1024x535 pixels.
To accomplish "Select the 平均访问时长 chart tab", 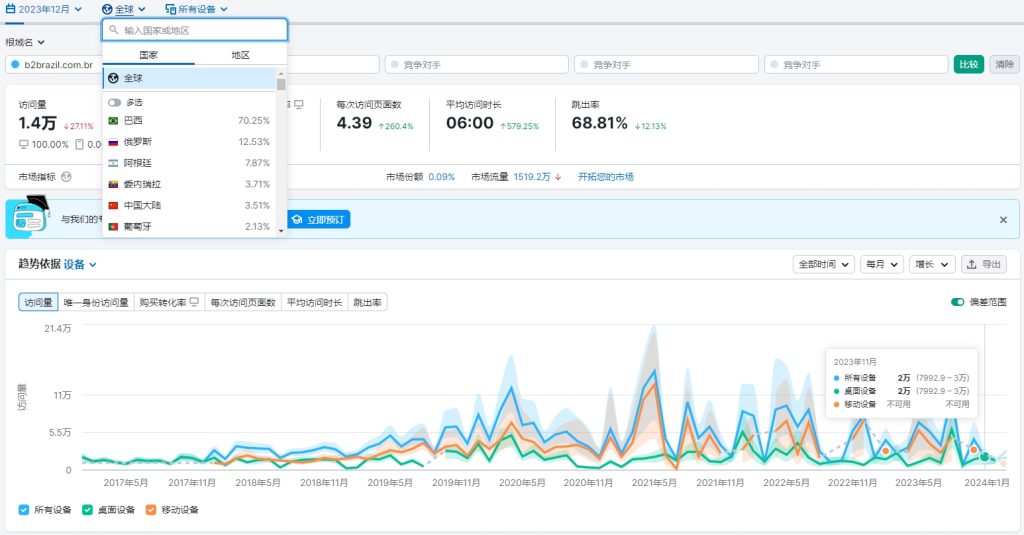I will [x=314, y=302].
